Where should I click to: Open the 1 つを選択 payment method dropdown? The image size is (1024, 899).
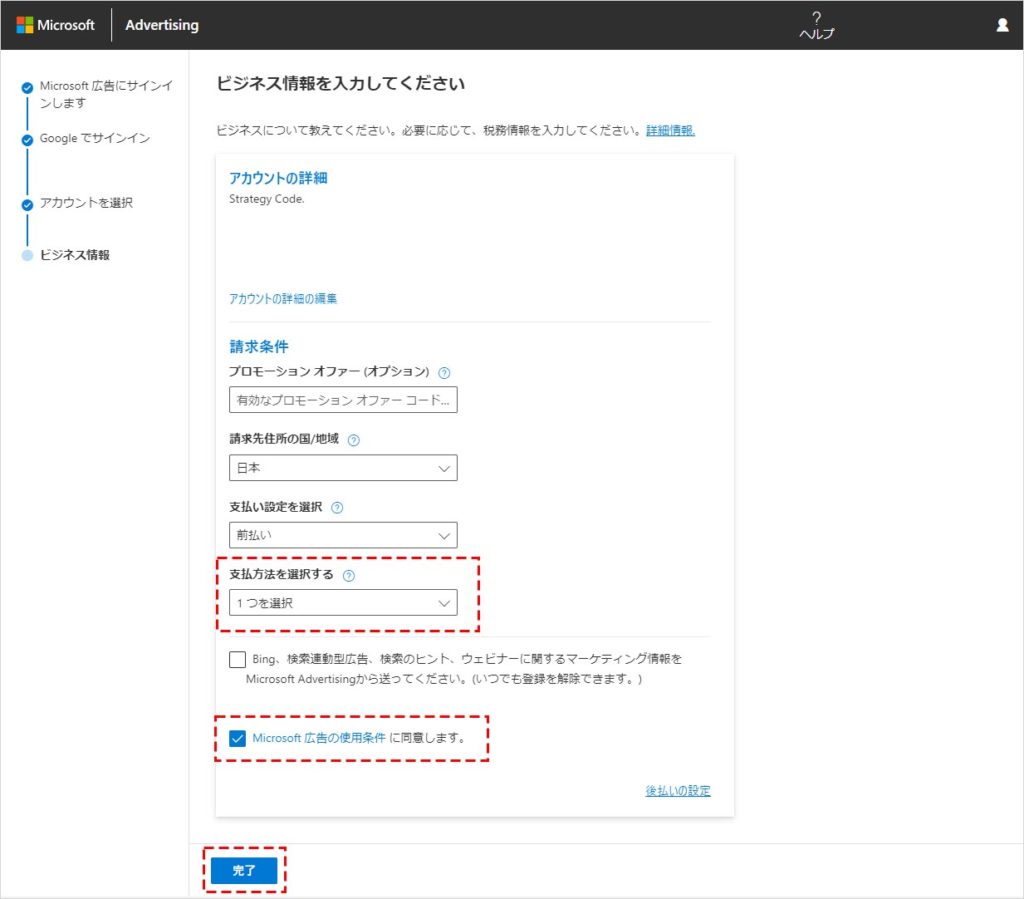point(343,603)
